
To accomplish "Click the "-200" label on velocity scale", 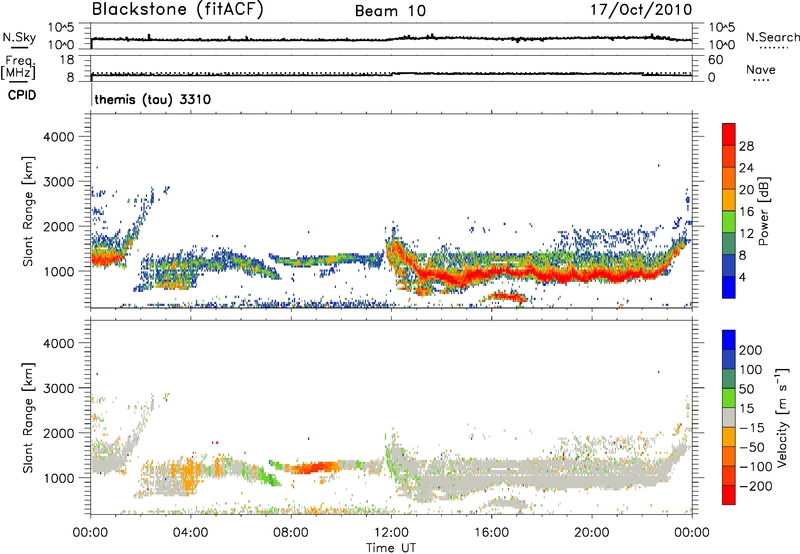I will point(756,486).
